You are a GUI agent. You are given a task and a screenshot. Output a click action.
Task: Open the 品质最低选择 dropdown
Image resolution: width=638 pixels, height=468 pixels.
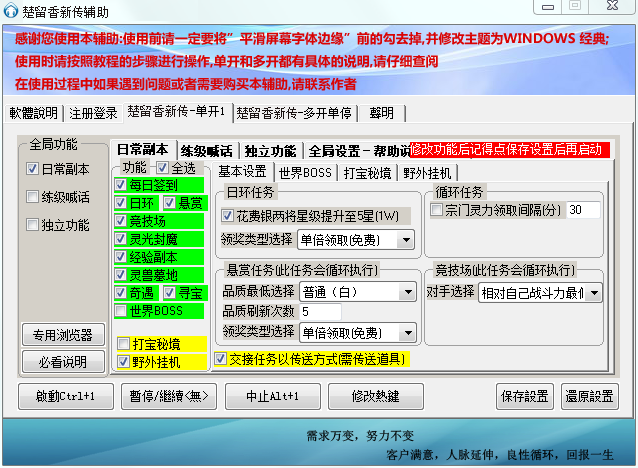[357, 292]
